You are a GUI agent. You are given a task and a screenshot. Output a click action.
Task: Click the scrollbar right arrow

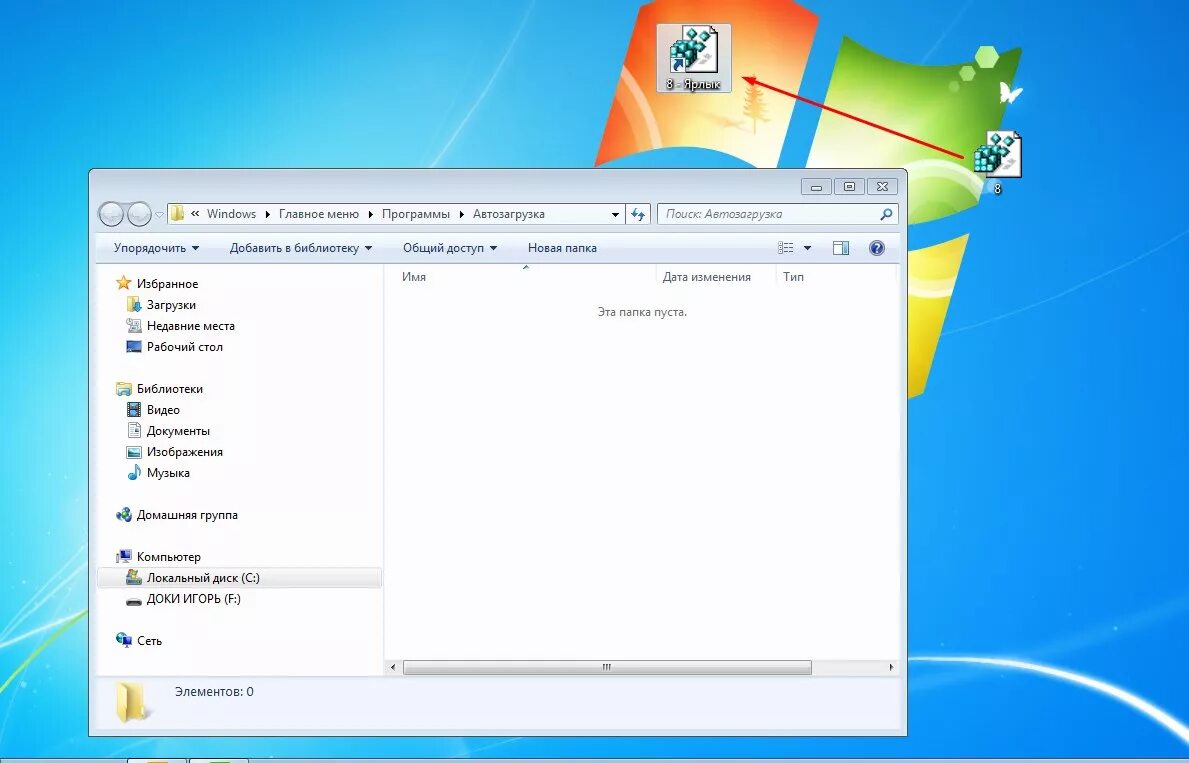[x=890, y=667]
